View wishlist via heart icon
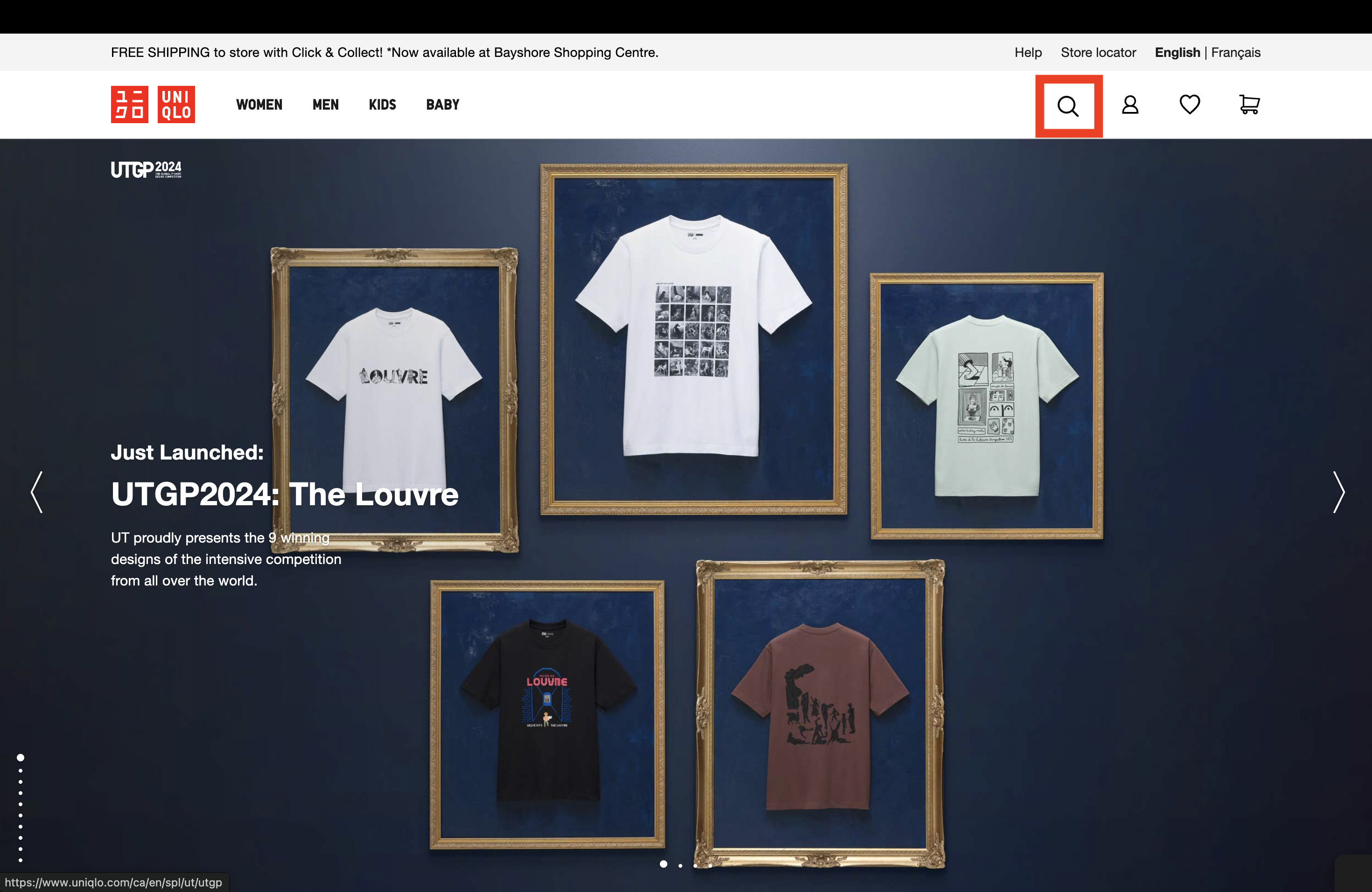This screenshot has height=892, width=1372. [x=1189, y=105]
